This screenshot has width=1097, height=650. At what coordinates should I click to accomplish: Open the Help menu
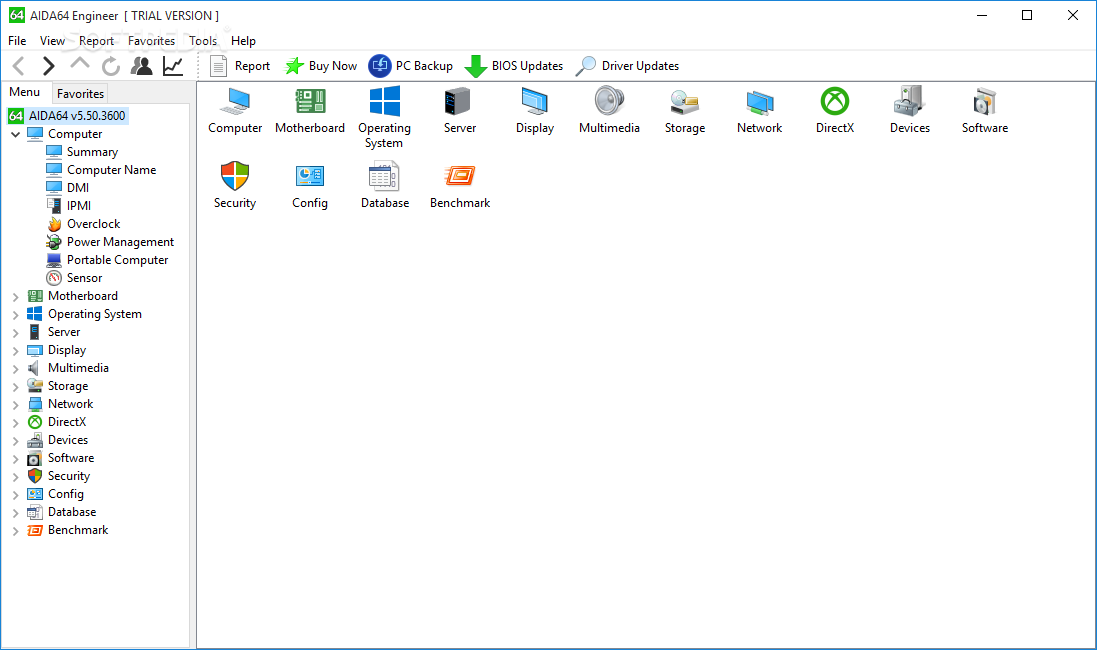243,41
